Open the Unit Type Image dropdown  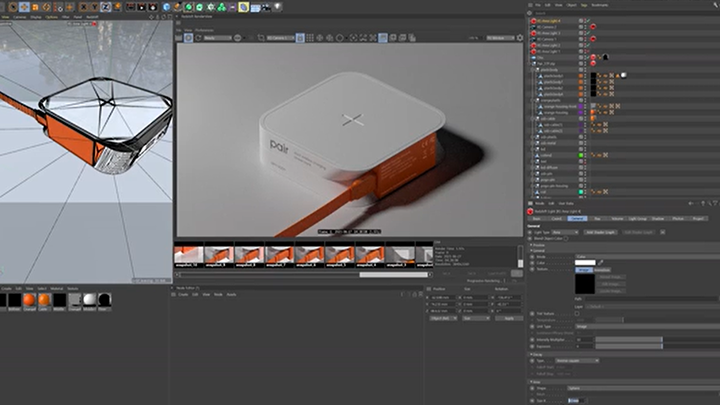pyautogui.click(x=647, y=326)
